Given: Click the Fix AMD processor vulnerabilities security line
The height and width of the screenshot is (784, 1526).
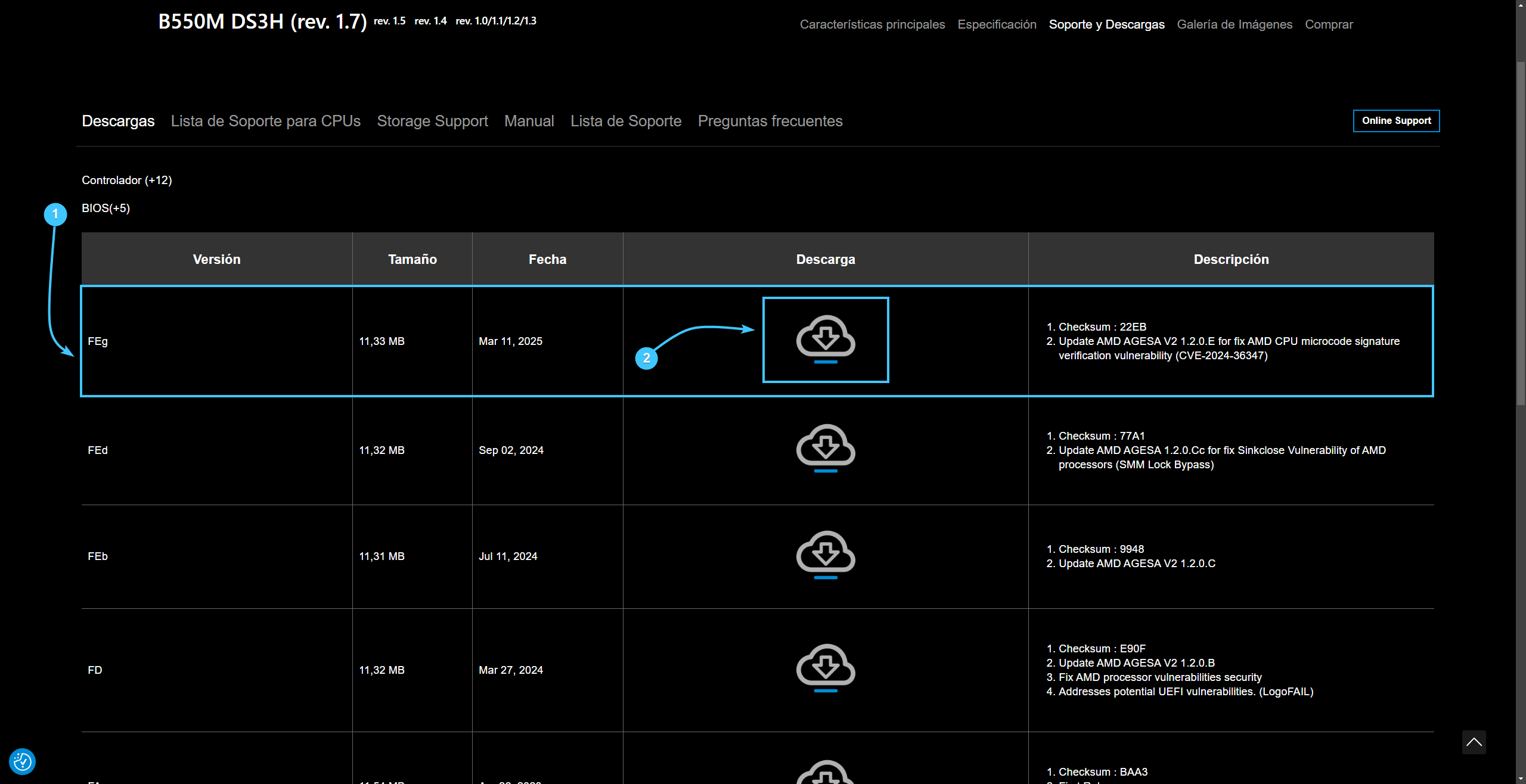Looking at the screenshot, I should click(1160, 677).
